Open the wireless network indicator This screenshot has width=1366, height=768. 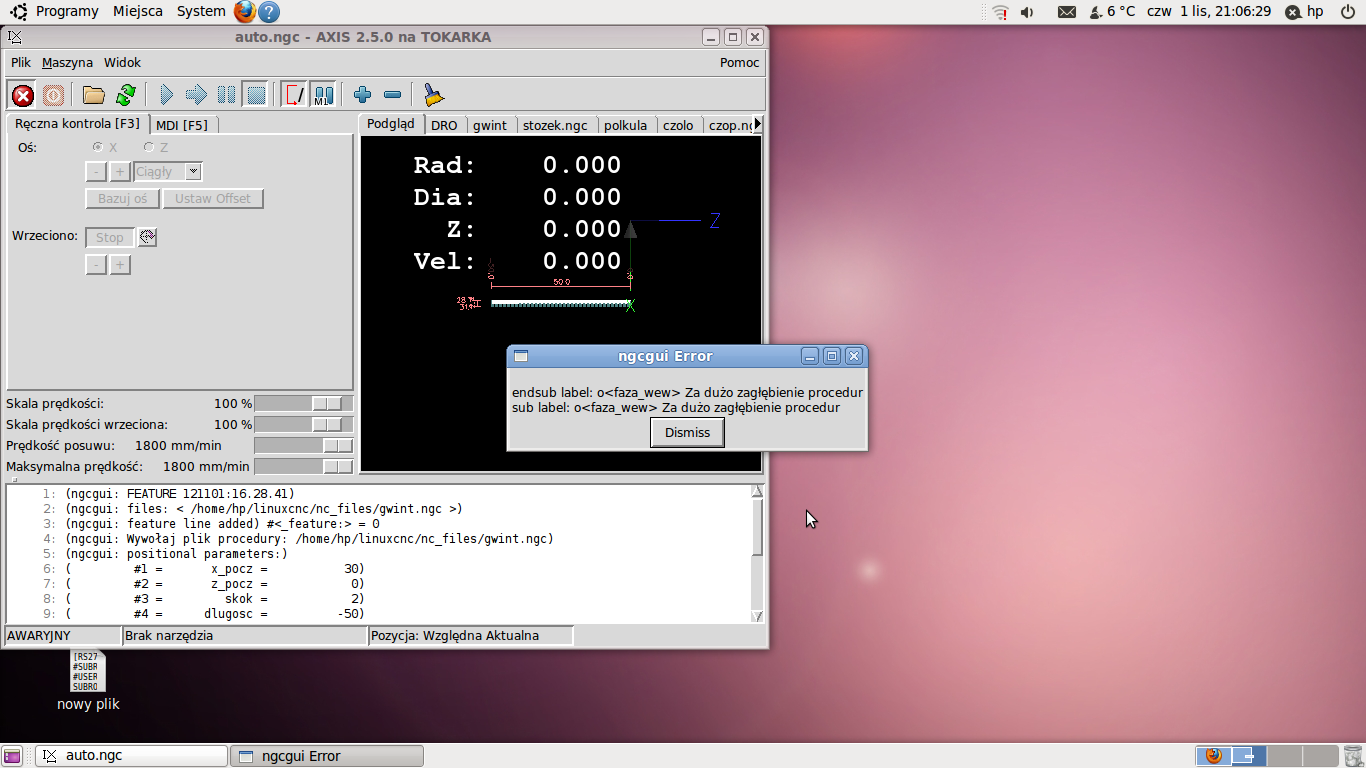pyautogui.click(x=1000, y=12)
